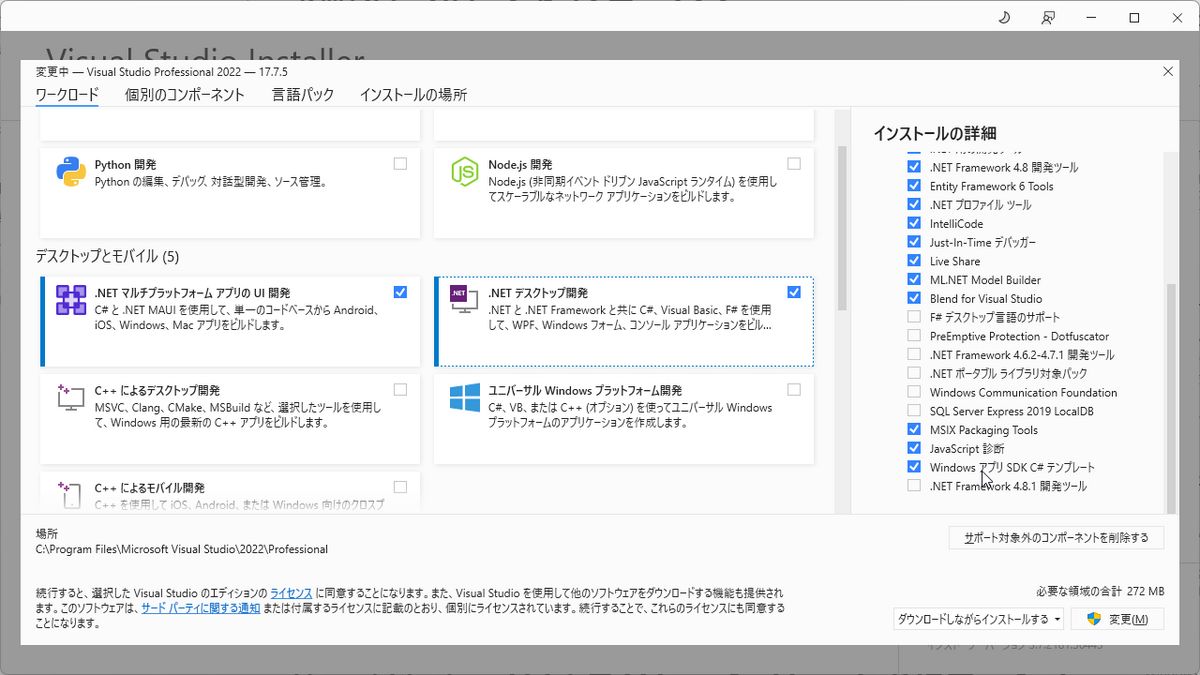1200x675 pixels.
Task: Uncheck .NET マルチプラットフォーム アプリの UI 開発
Action: [x=400, y=292]
